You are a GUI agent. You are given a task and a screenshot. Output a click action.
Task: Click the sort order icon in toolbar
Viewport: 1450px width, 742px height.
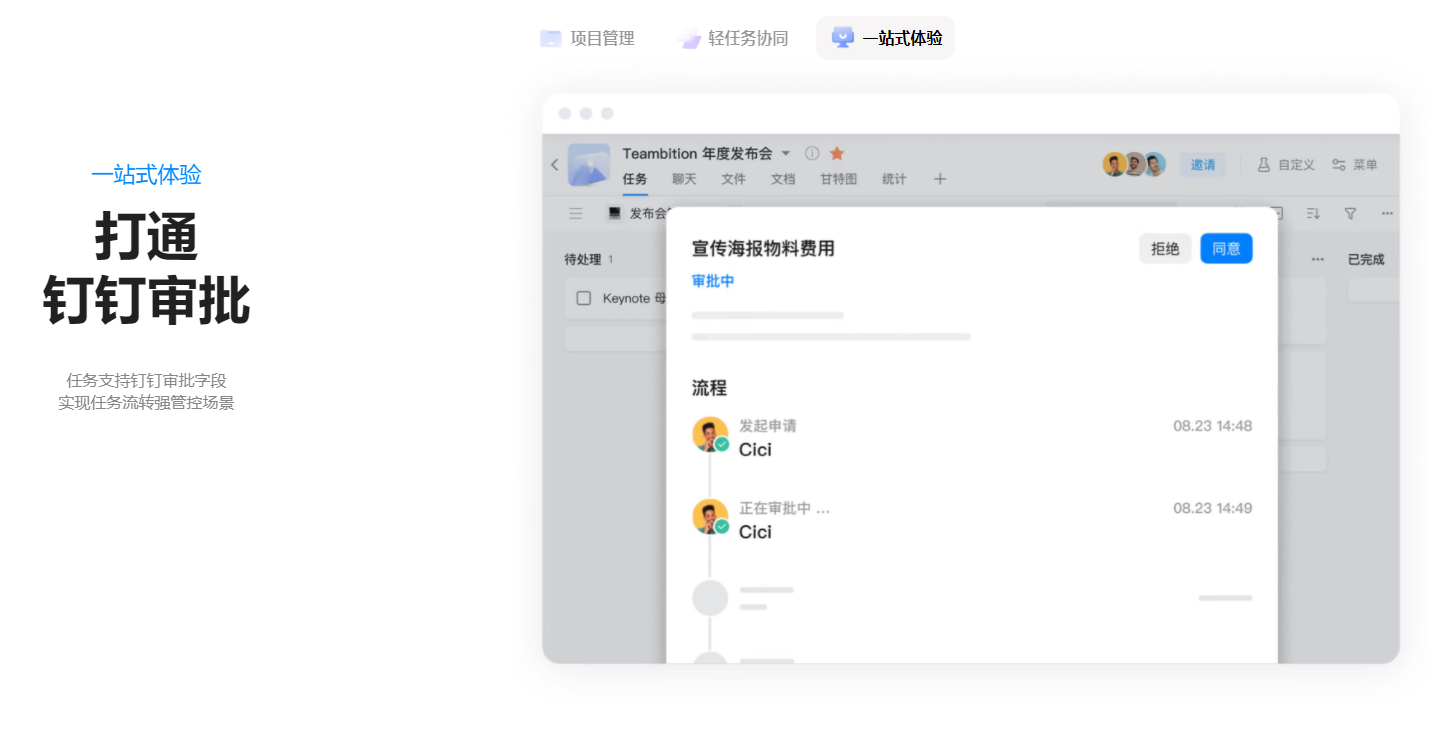[x=1313, y=213]
